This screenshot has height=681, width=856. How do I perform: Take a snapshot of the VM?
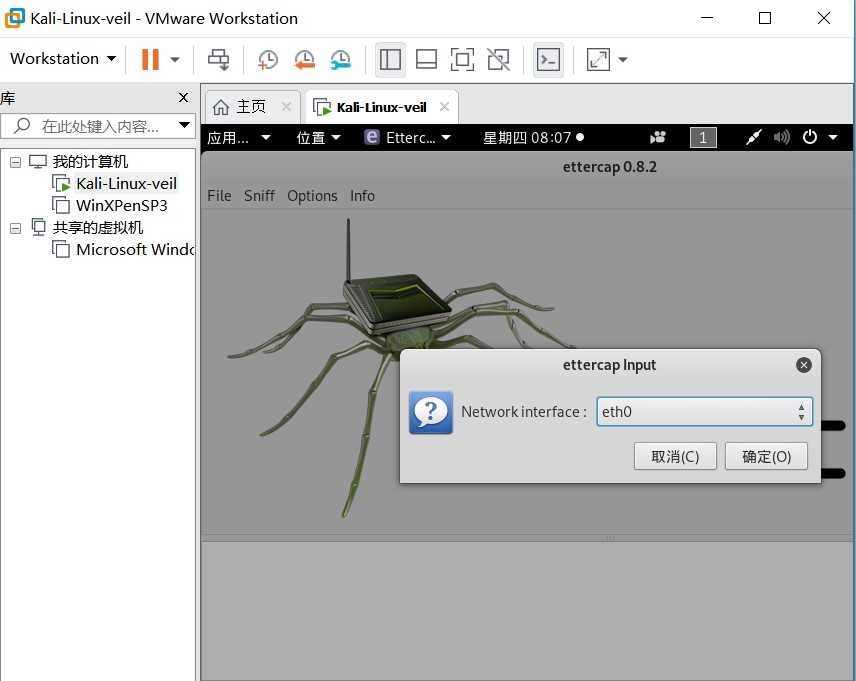pyautogui.click(x=268, y=59)
